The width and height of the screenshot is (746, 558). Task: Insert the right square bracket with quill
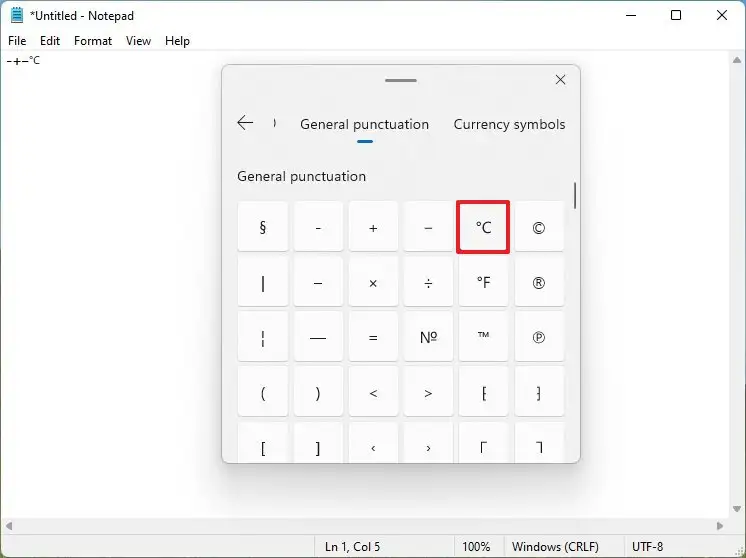tap(539, 392)
